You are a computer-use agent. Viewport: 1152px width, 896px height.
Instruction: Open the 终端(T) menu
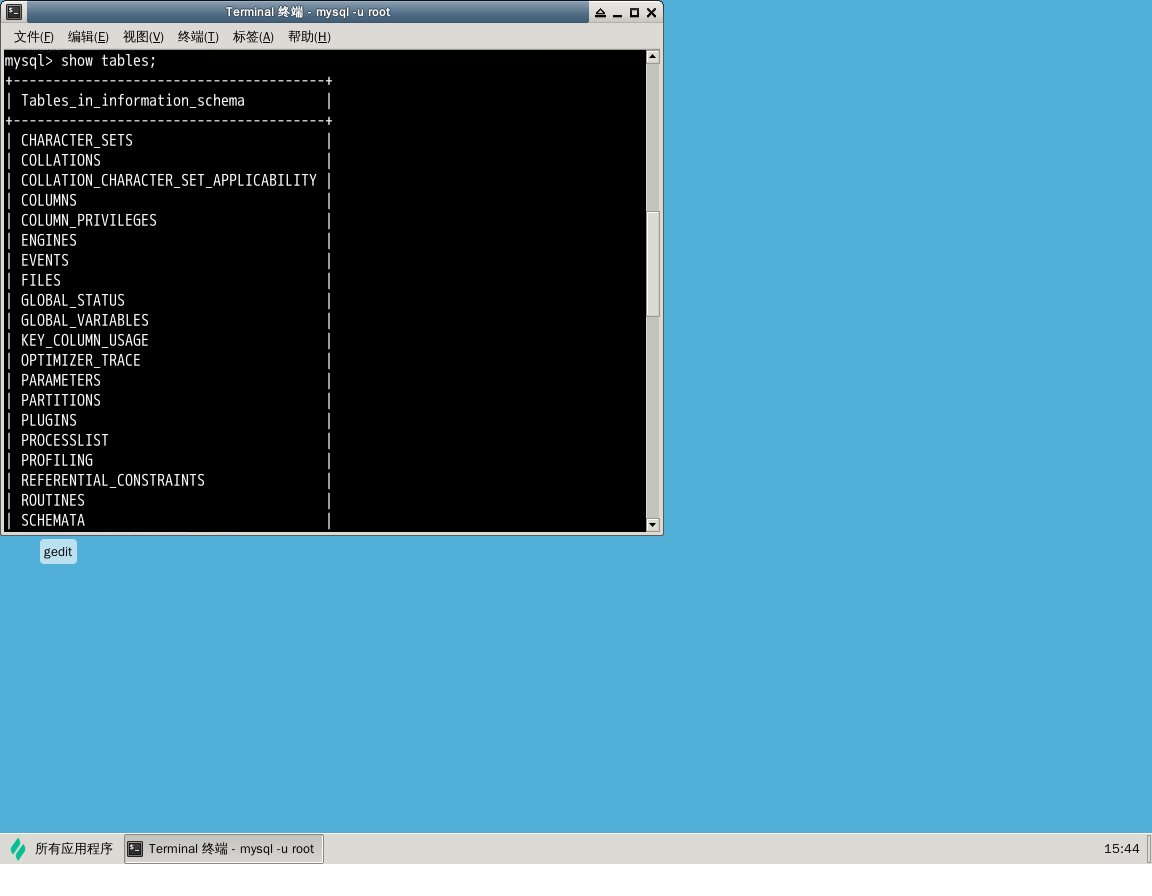click(197, 37)
